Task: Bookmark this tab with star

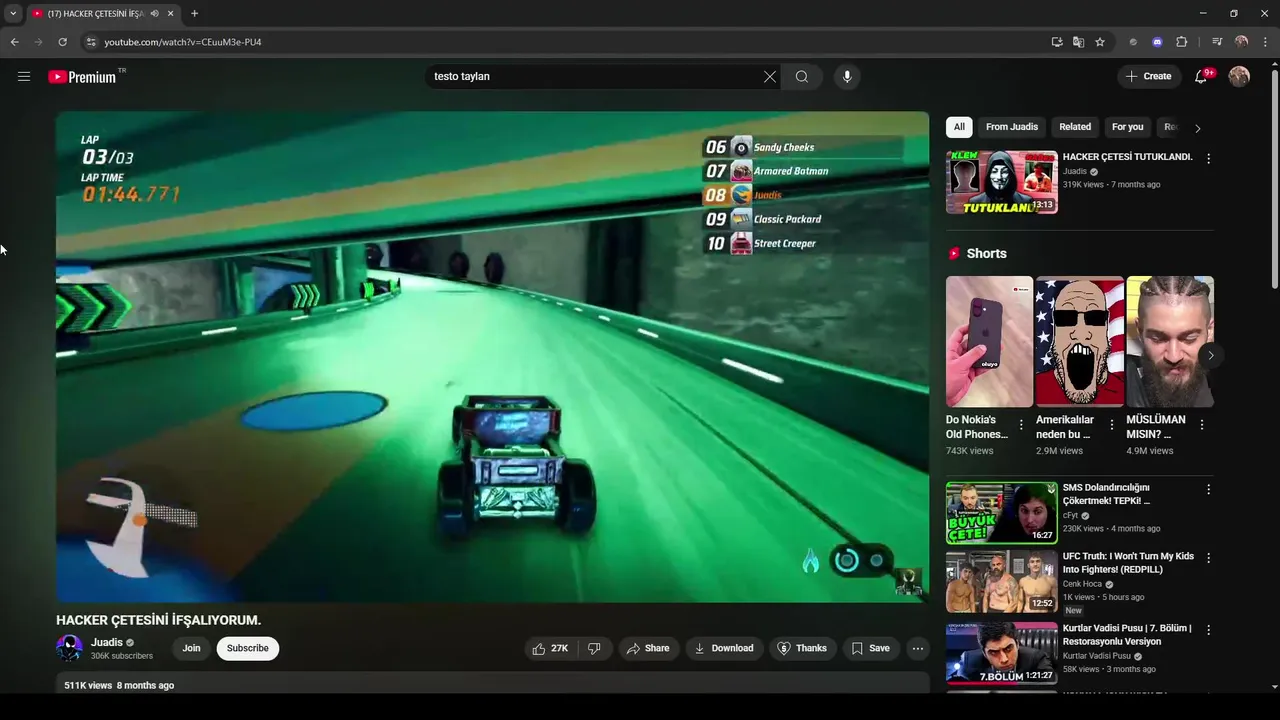Action: click(x=1100, y=42)
